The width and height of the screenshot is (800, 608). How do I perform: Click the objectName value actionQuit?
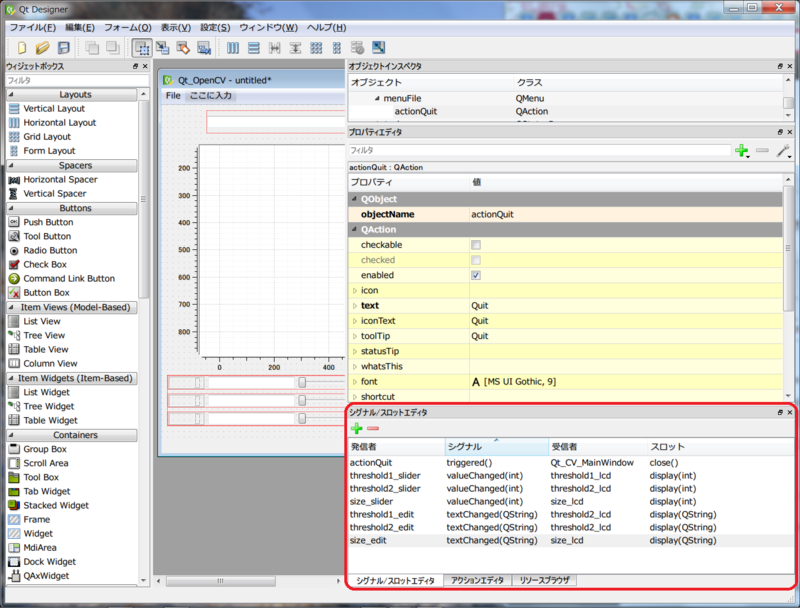tap(626, 215)
